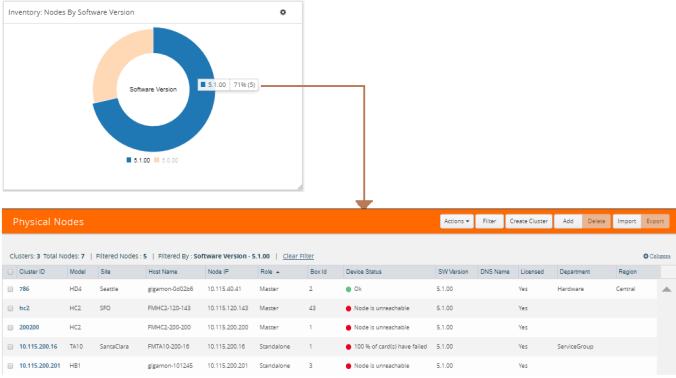Click the SantaClara site cell
Image resolution: width=676 pixels, height=378 pixels.
114,347
